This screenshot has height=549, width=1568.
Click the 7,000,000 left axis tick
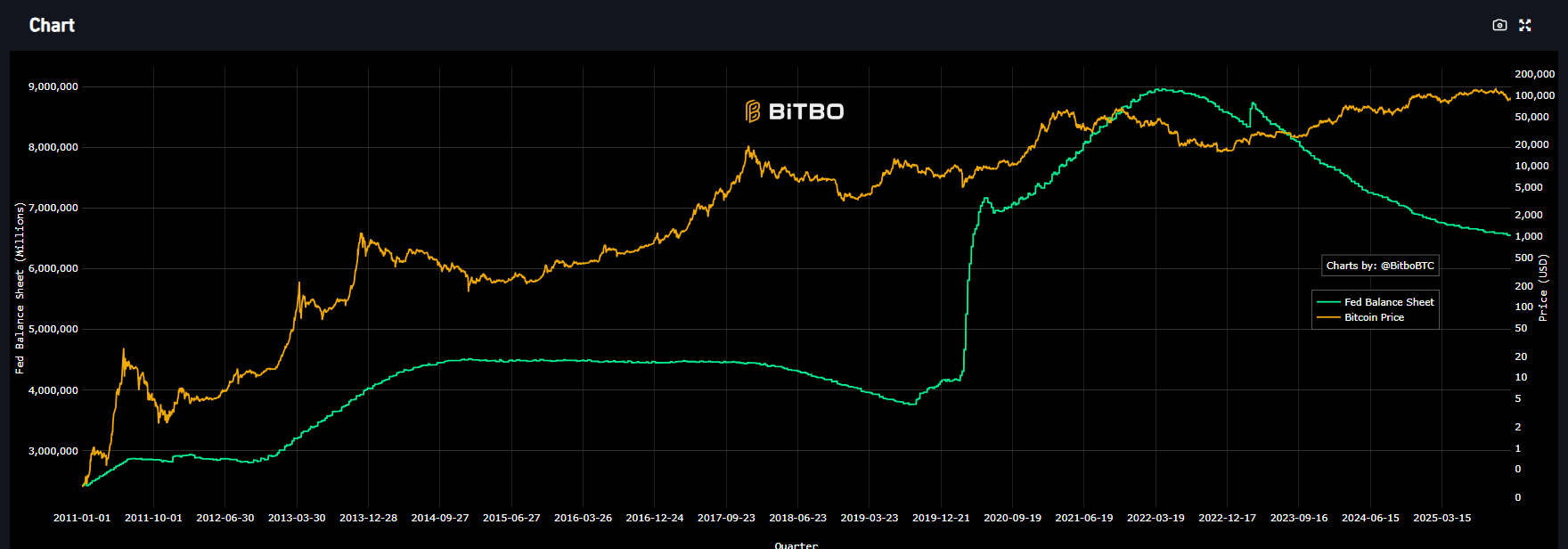(53, 208)
